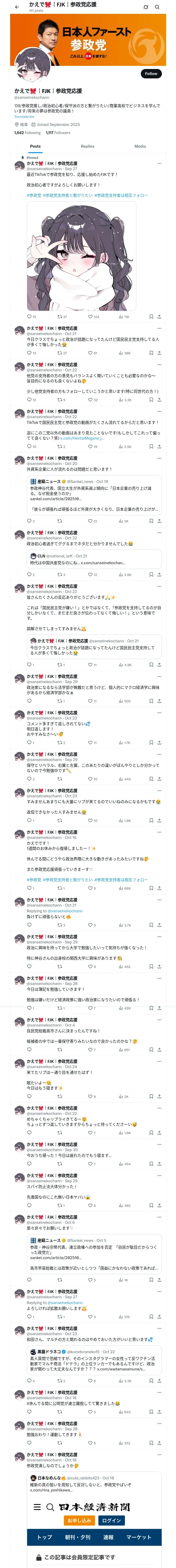Screen dimensions: 176x1568
Task: Click the circular arrow icon beside search
Action: click(x=146, y=7)
